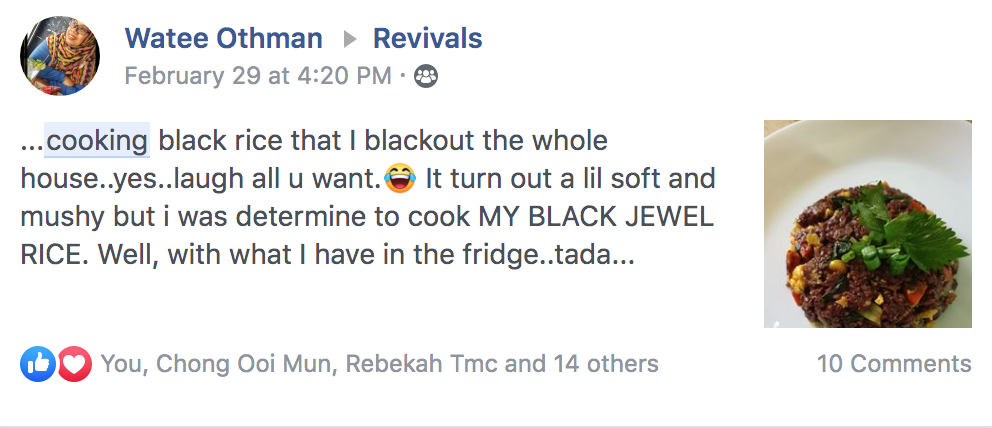Screen dimensions: 992x428
Task: Click the laughing-crying emoji in the post
Action: 401,180
